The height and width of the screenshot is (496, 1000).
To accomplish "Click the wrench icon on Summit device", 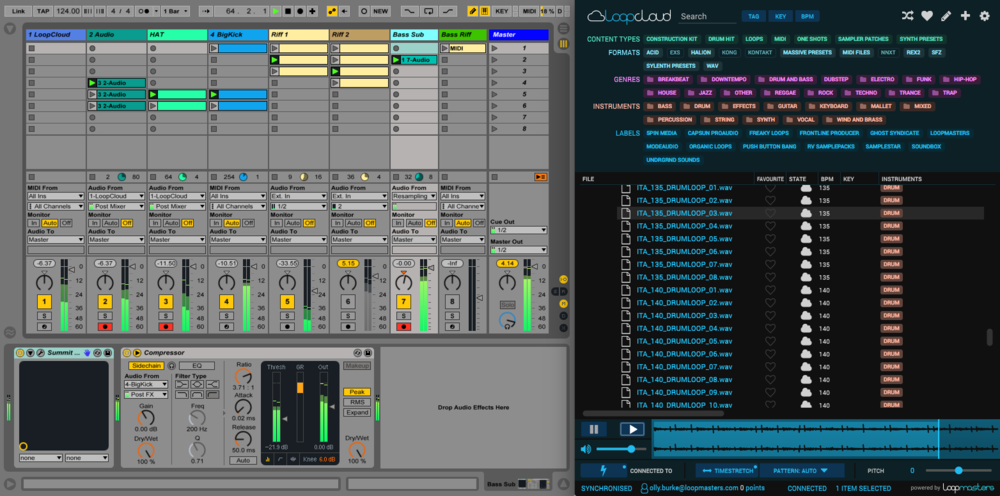I will (40, 353).
